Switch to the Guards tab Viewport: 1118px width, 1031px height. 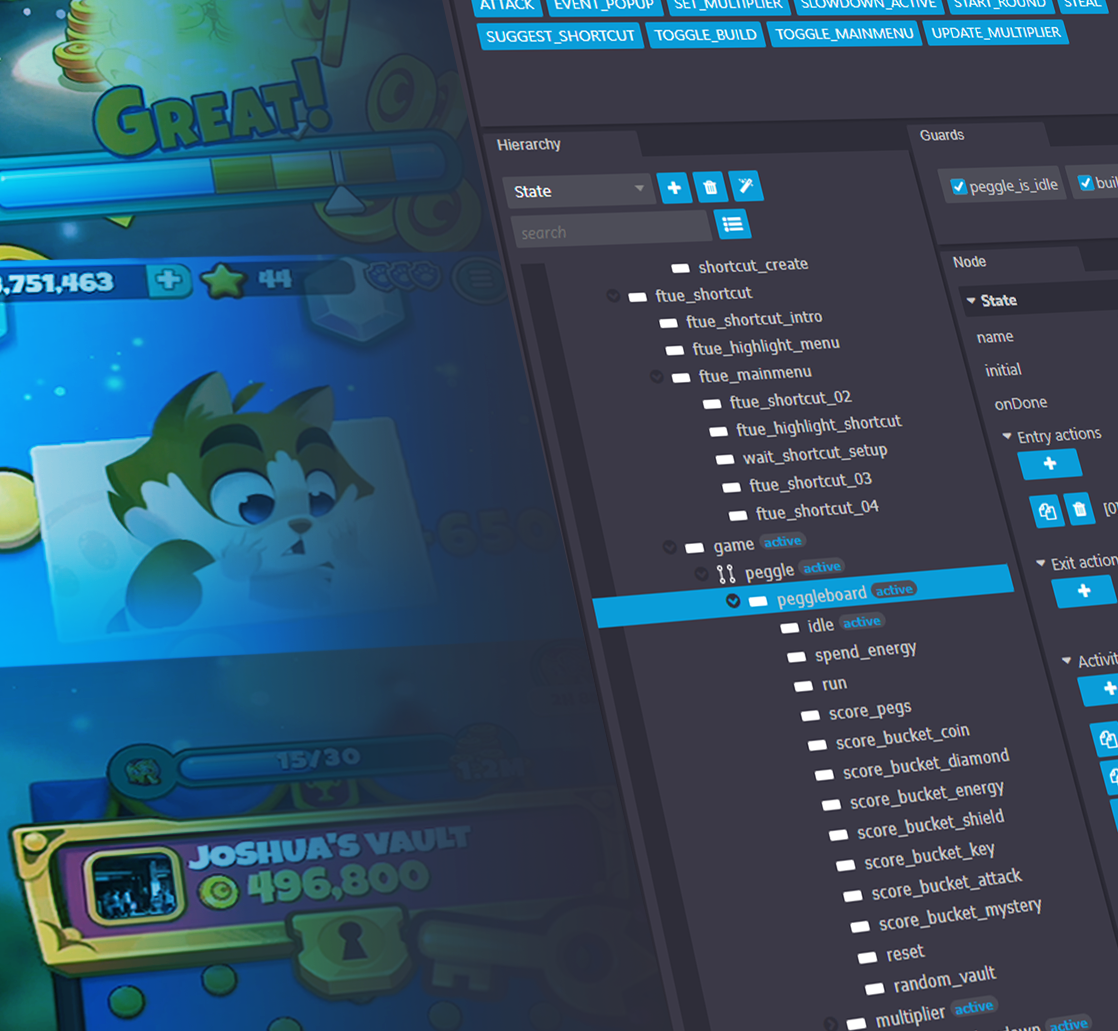pyautogui.click(x=942, y=135)
